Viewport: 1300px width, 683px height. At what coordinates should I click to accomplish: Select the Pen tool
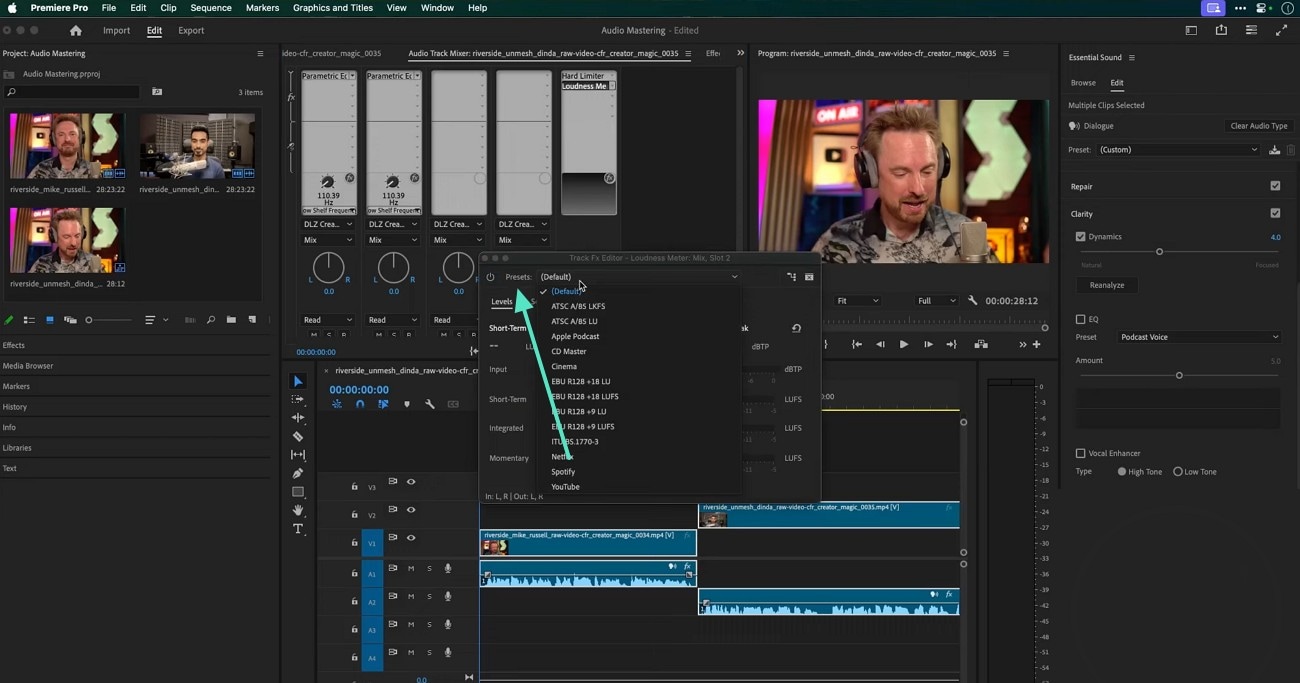[x=298, y=473]
